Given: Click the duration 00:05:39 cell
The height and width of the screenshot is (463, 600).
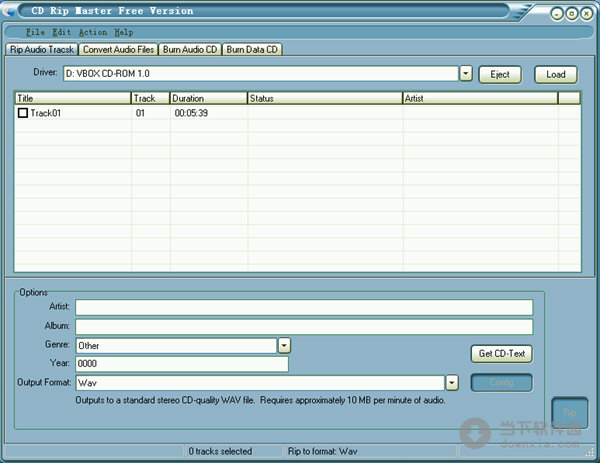Looking at the screenshot, I should (191, 113).
